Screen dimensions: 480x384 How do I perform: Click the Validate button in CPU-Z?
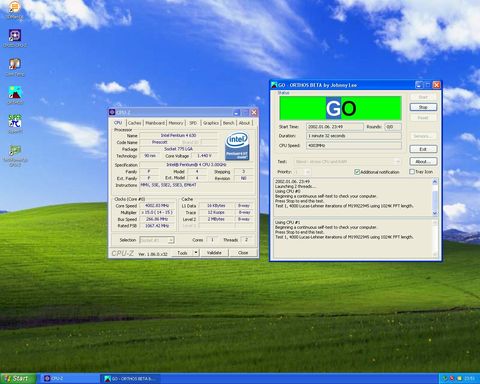pos(214,253)
